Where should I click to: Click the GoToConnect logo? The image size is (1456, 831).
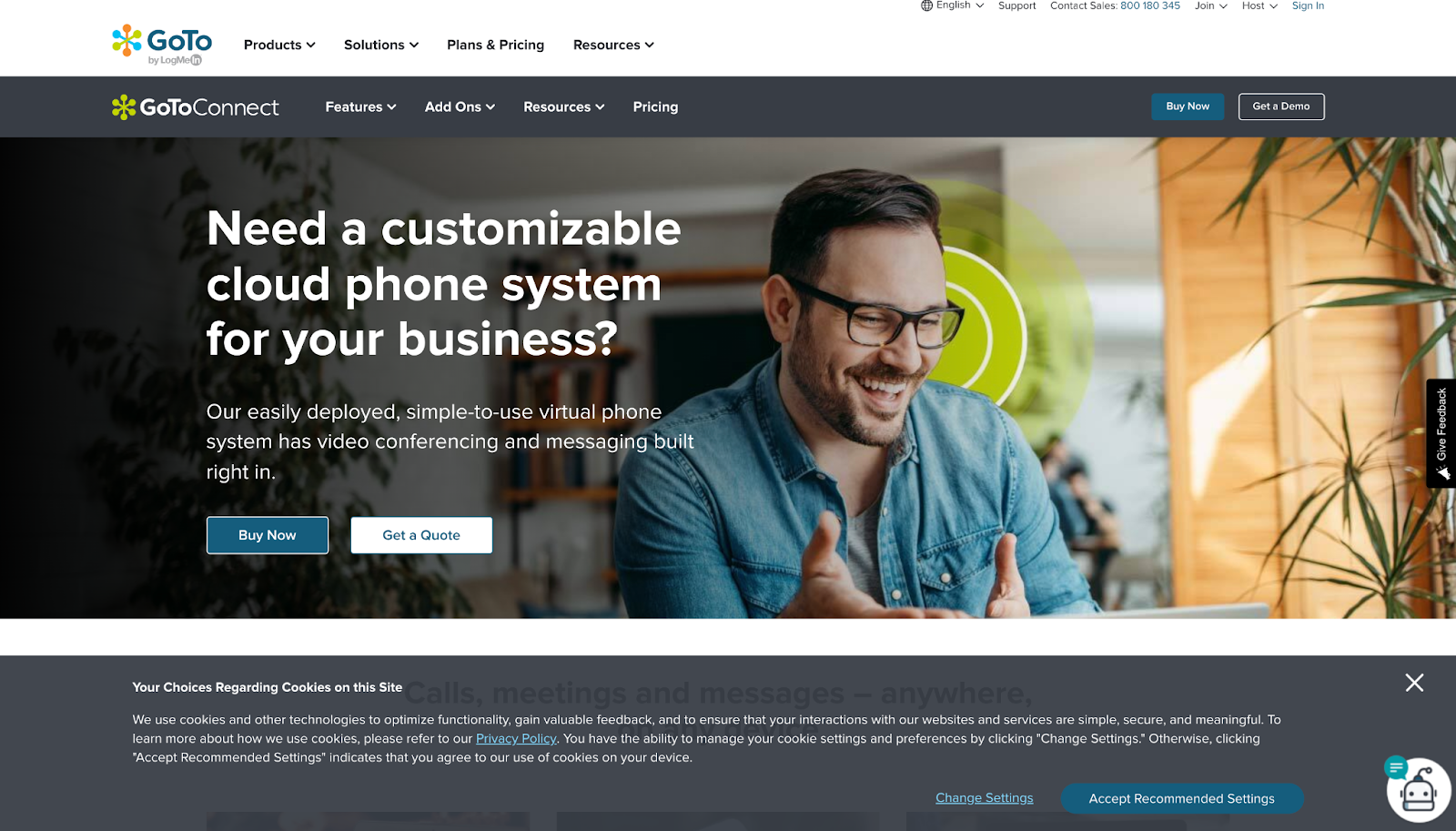[195, 107]
